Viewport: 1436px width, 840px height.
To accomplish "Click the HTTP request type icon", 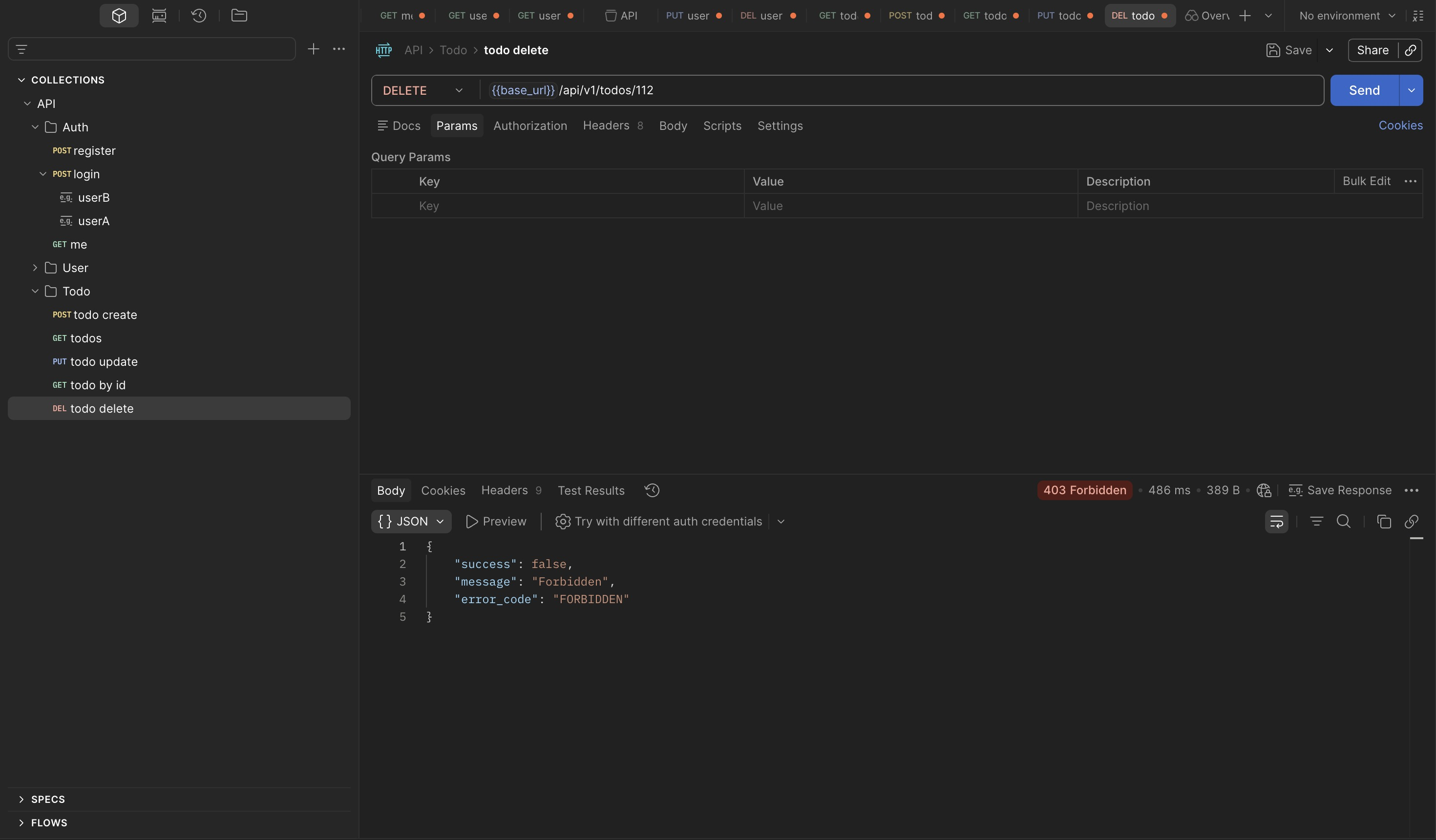I will (x=383, y=50).
